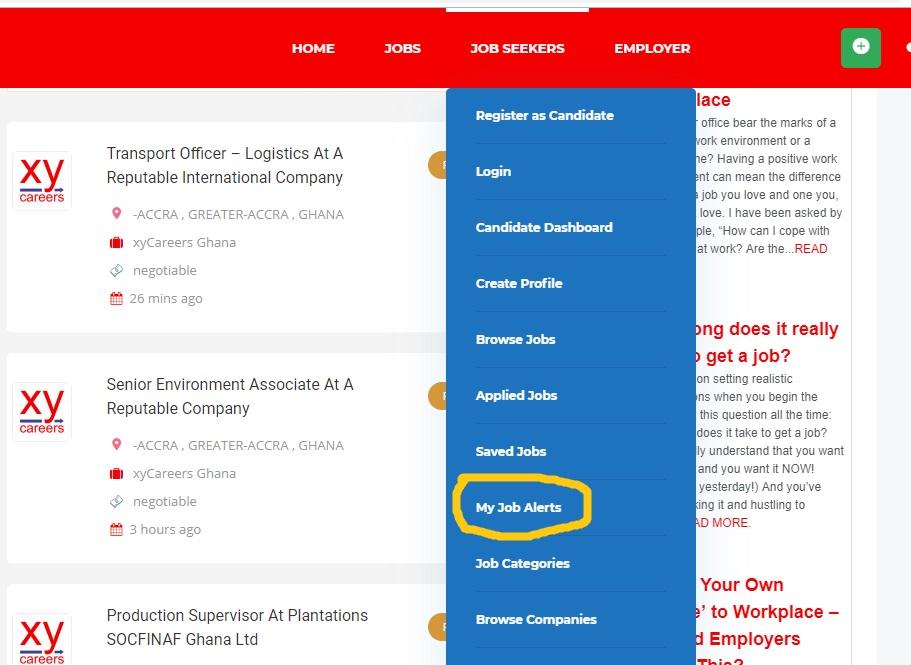The height and width of the screenshot is (665, 911).
Task: Open Job Categories from dropdown
Action: tap(522, 563)
